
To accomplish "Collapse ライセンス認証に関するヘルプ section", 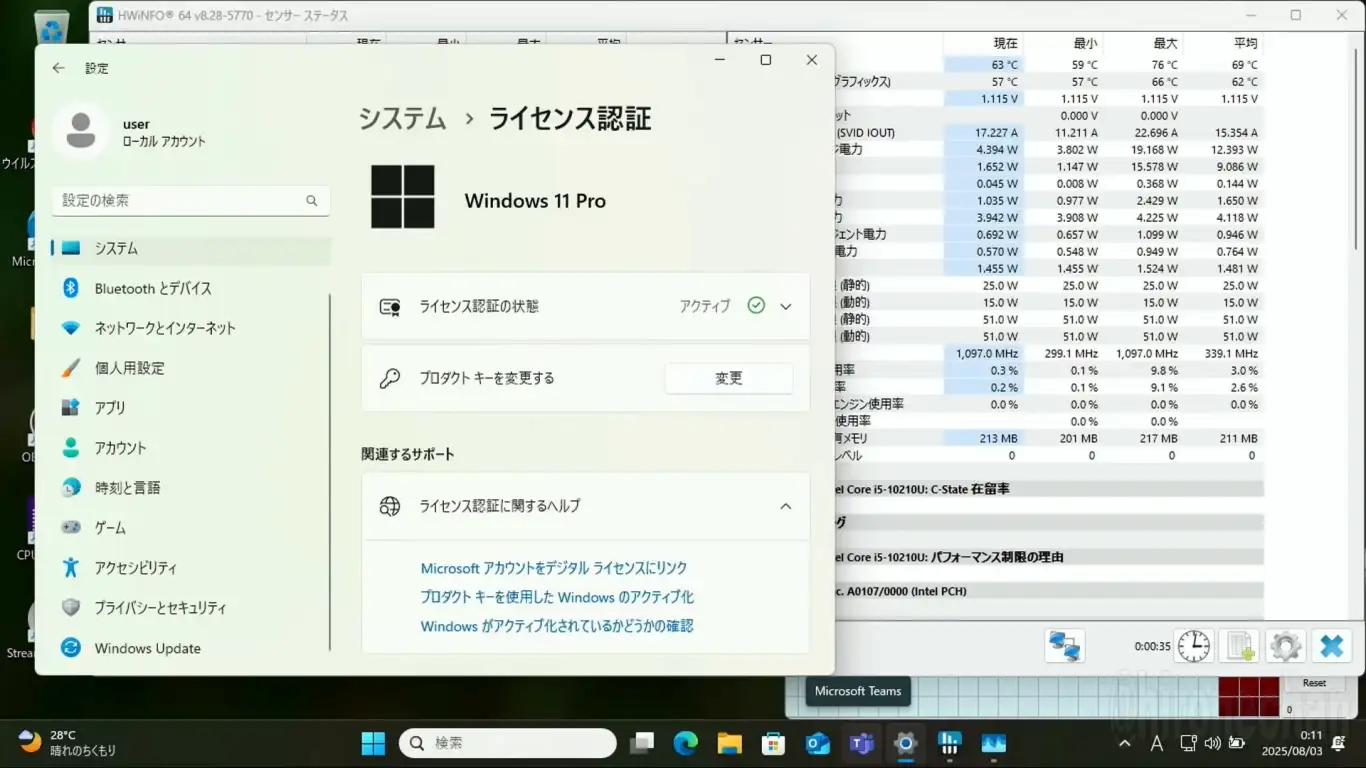I will (786, 506).
